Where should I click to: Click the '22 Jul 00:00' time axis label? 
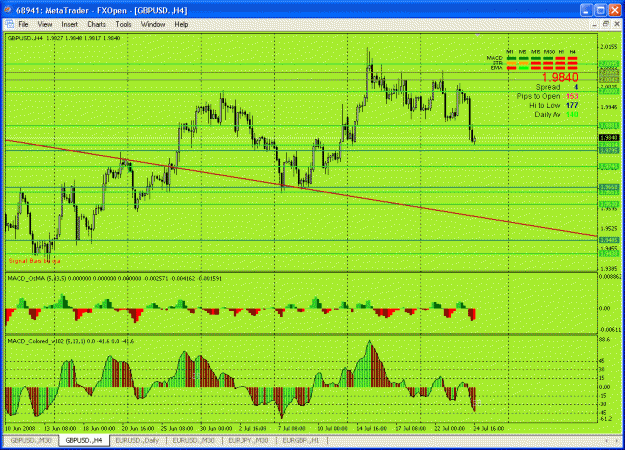[450, 428]
